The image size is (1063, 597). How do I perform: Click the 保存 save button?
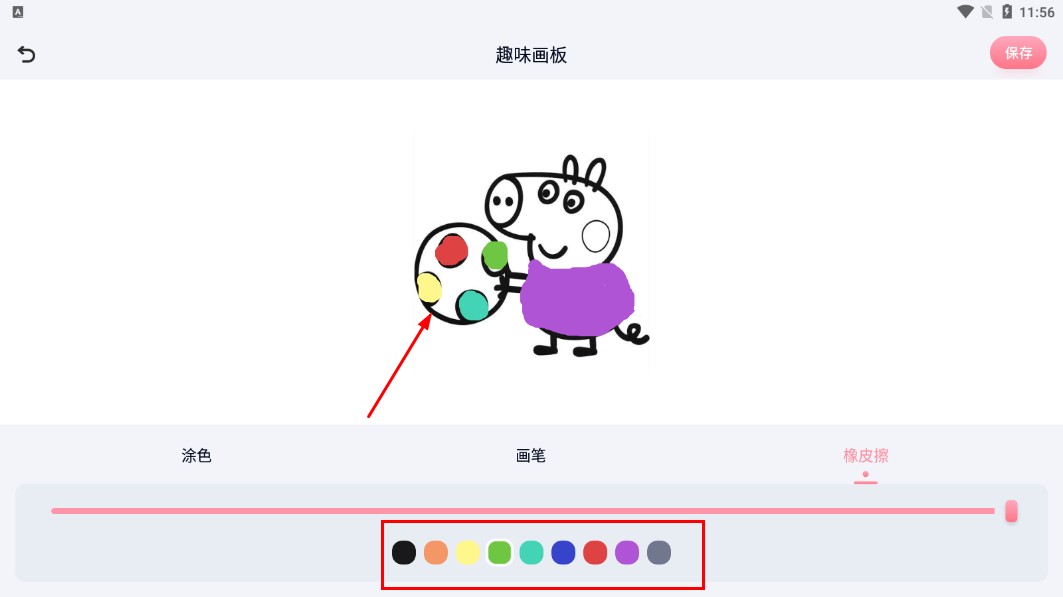pyautogui.click(x=1018, y=53)
